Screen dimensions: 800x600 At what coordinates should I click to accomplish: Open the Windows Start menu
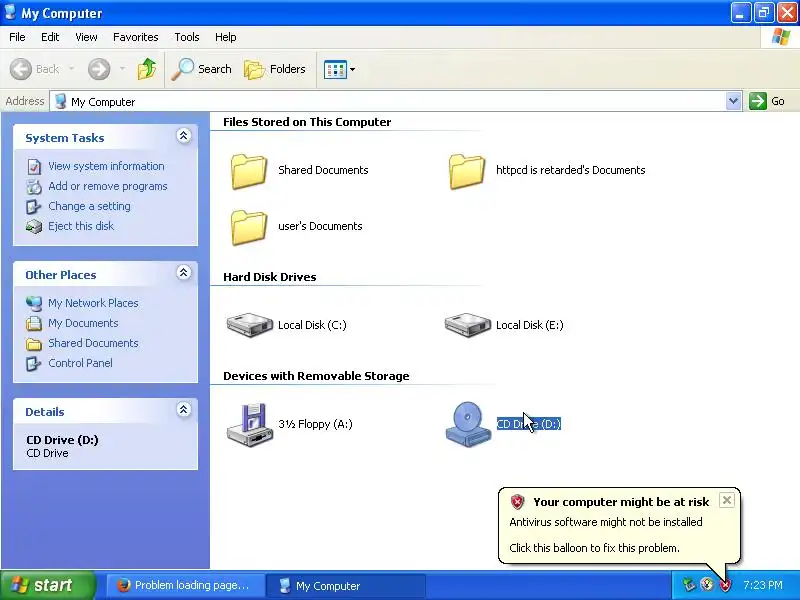(47, 585)
